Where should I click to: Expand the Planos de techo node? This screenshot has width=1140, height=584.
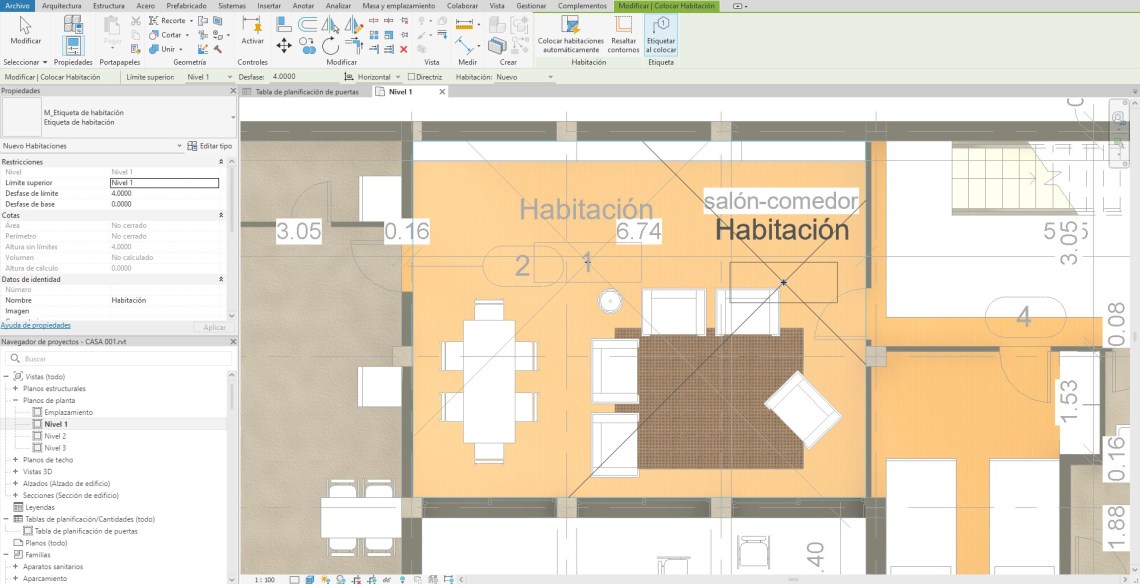pyautogui.click(x=16, y=460)
